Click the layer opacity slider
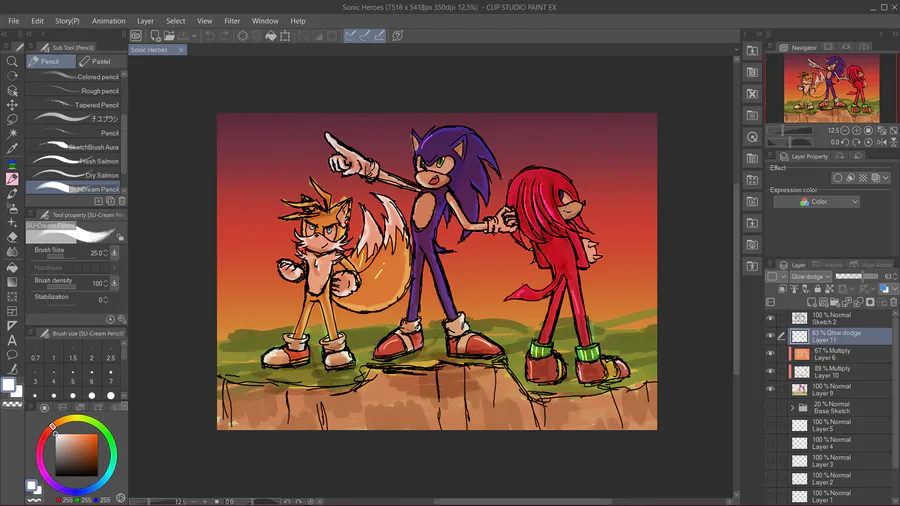The width and height of the screenshot is (900, 506). pos(858,277)
